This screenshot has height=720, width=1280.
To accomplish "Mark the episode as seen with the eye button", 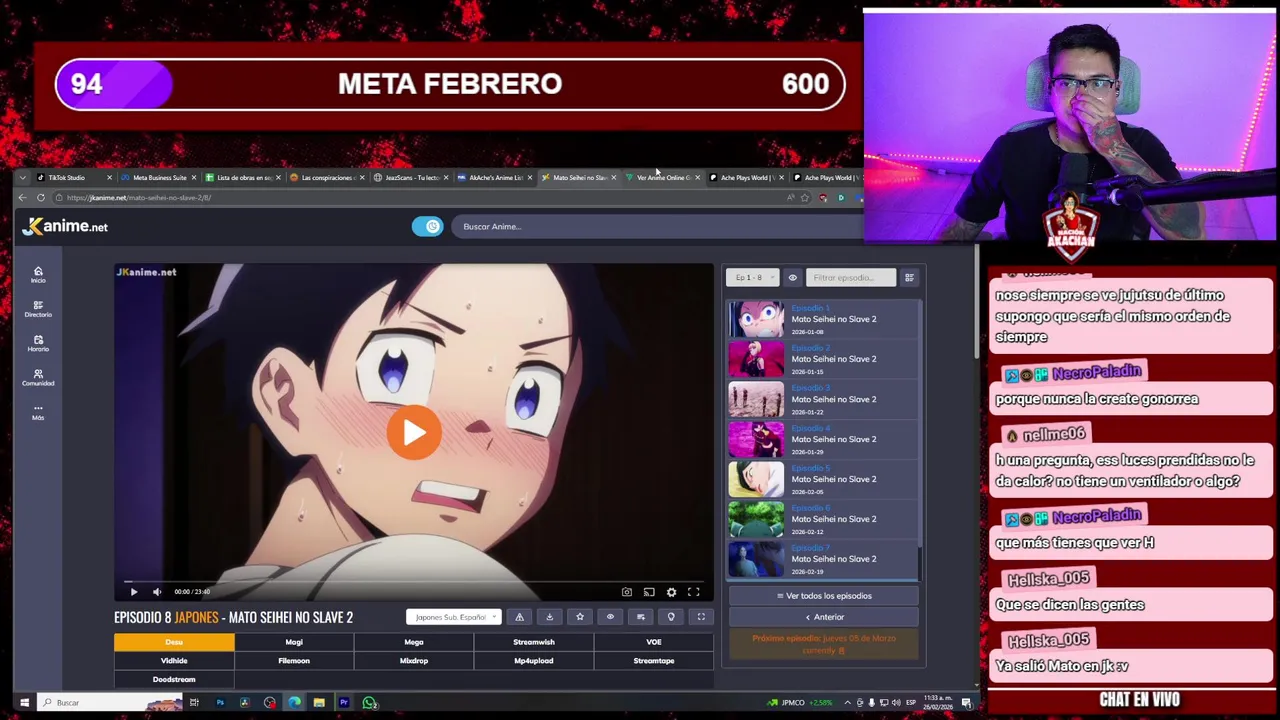I will (x=610, y=617).
